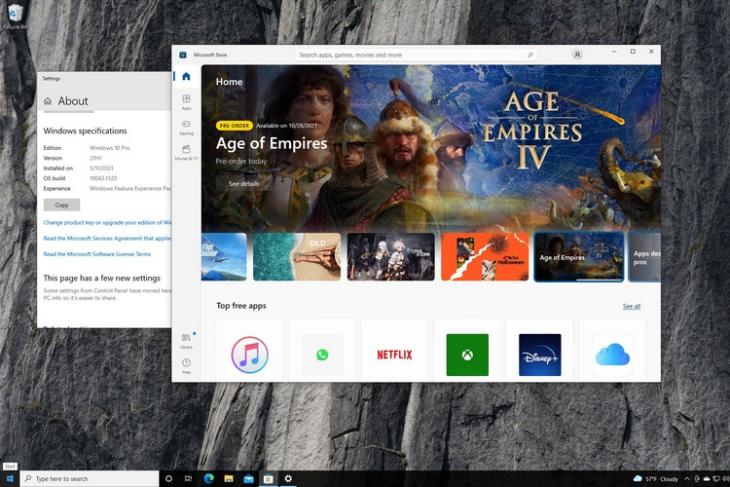Open the Gaming section in Store sidebar
The height and width of the screenshot is (487, 730).
(186, 127)
